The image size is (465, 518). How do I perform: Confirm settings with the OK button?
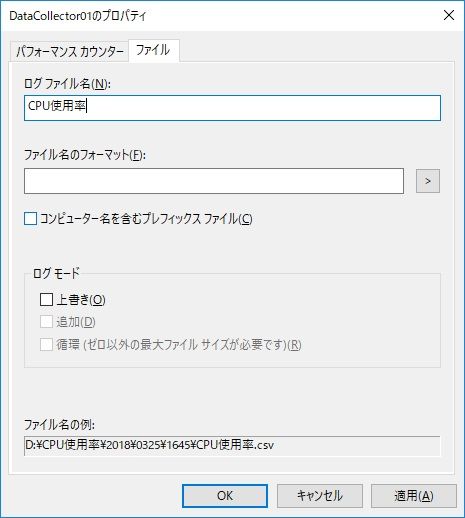click(225, 496)
